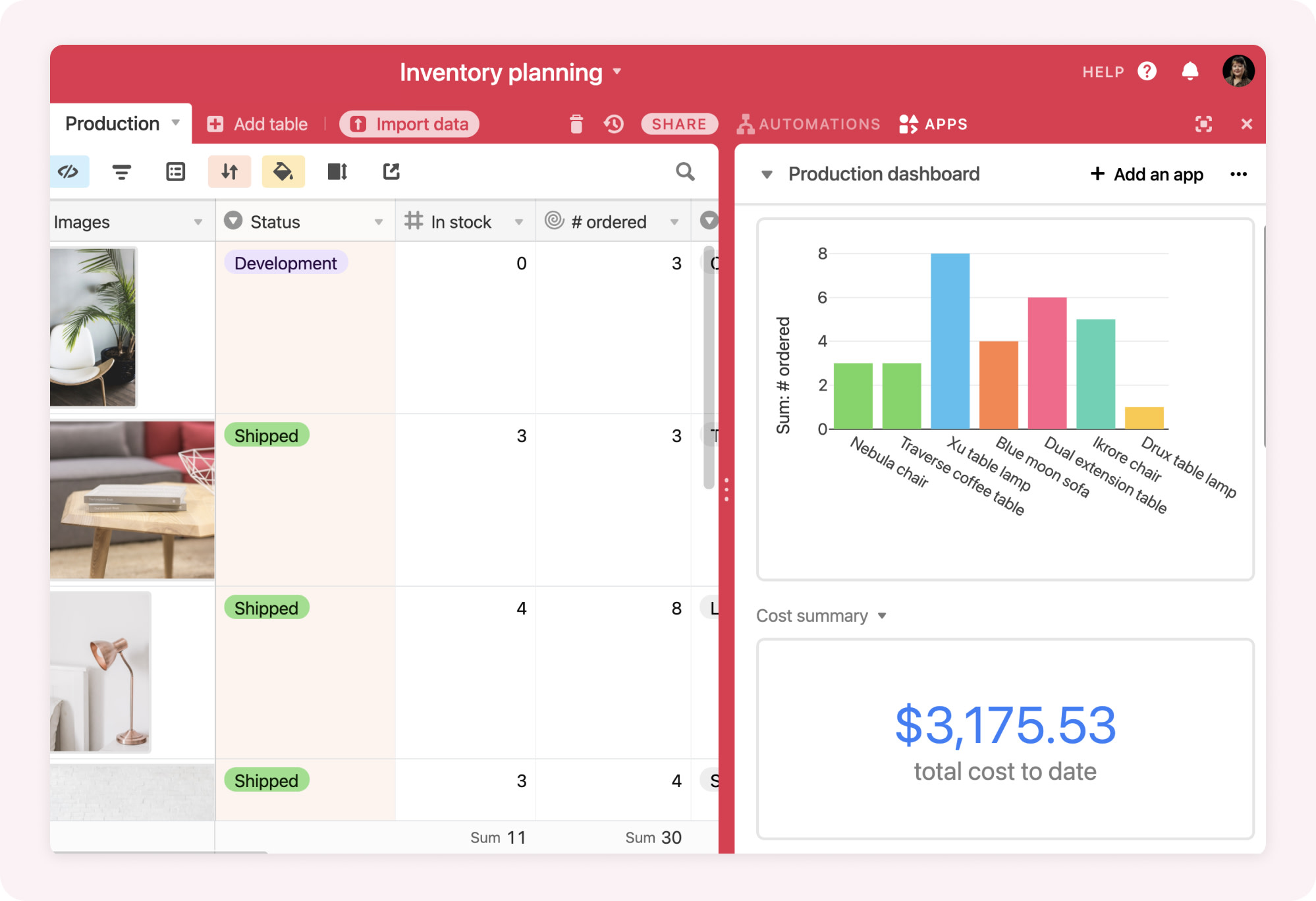Open the Sort settings icon
This screenshot has height=901, width=1316.
tap(230, 171)
